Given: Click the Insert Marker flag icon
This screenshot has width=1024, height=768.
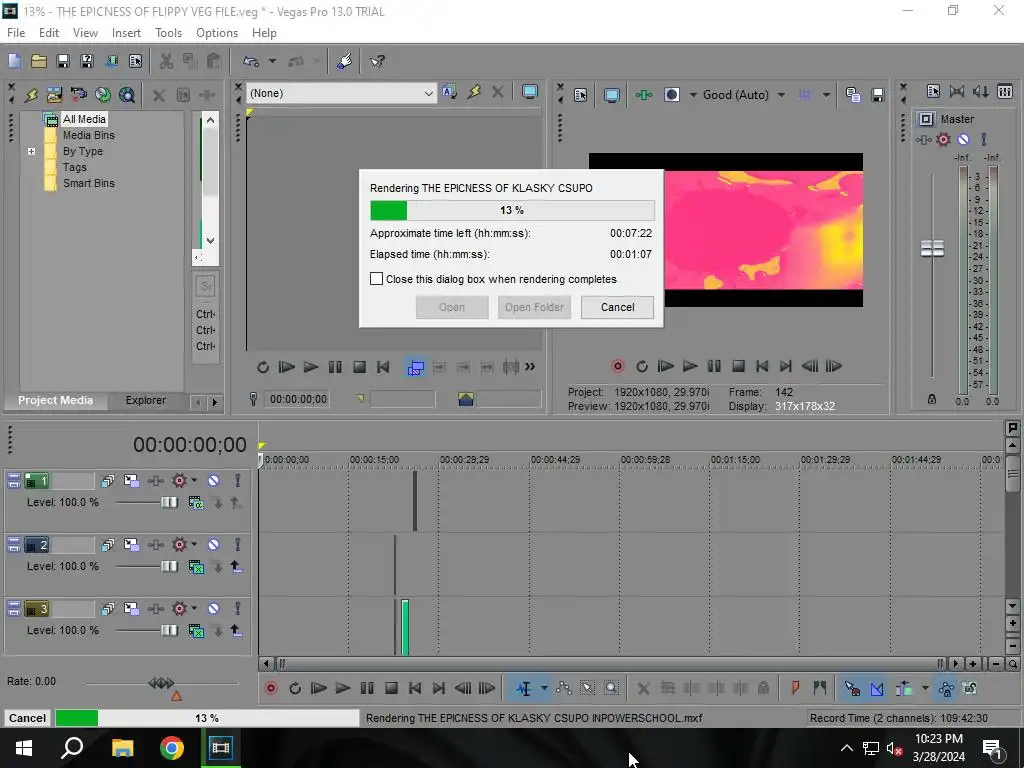Looking at the screenshot, I should [x=795, y=688].
